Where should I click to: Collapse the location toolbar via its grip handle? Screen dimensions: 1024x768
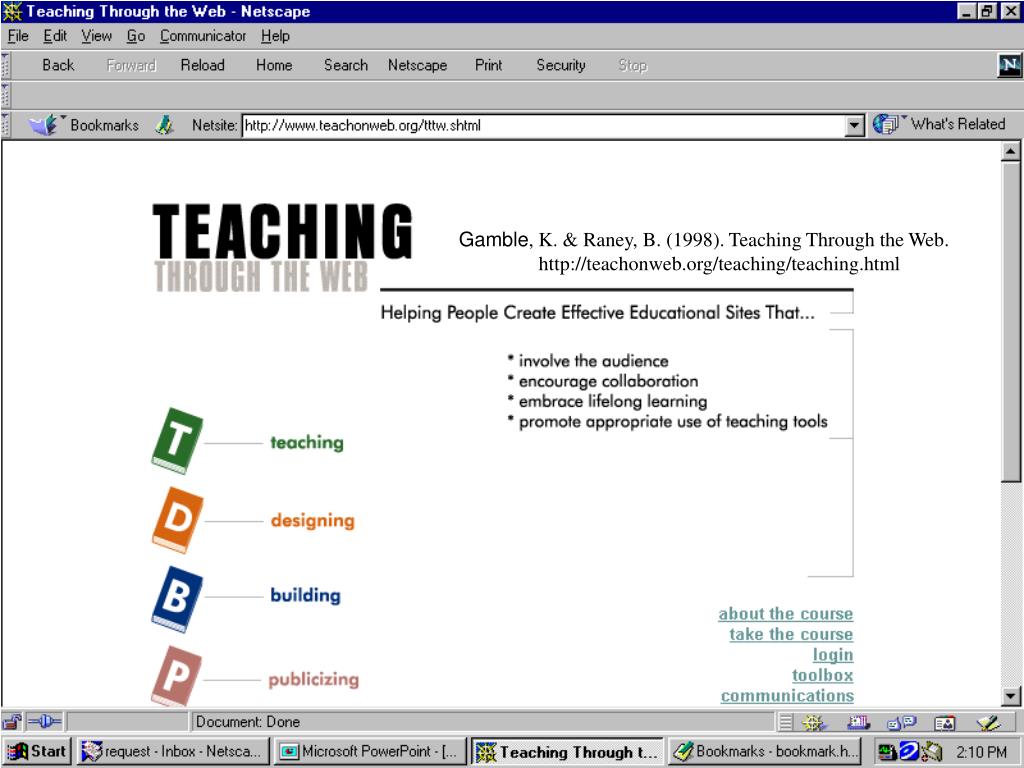tap(6, 125)
